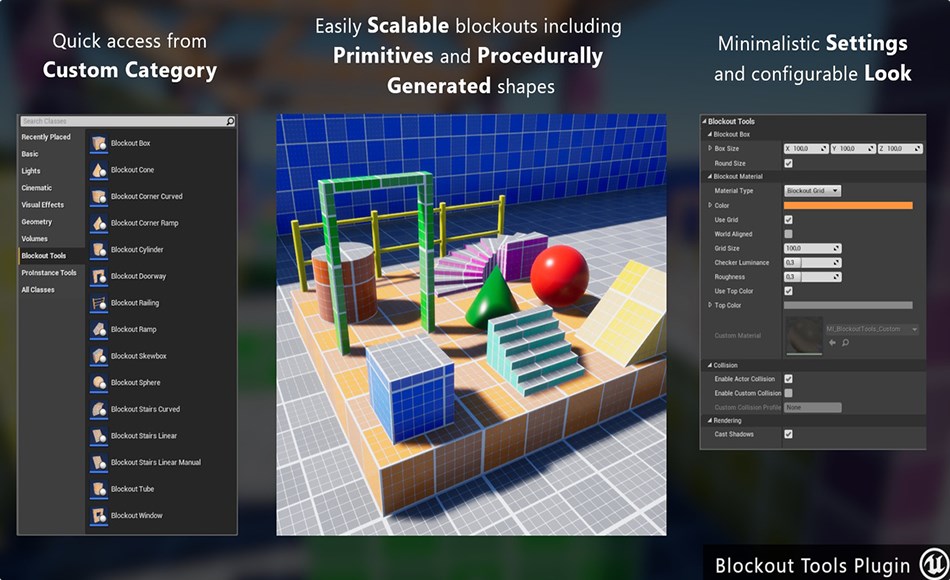Select the Blockout Doorway icon
The image size is (950, 580).
pos(100,276)
